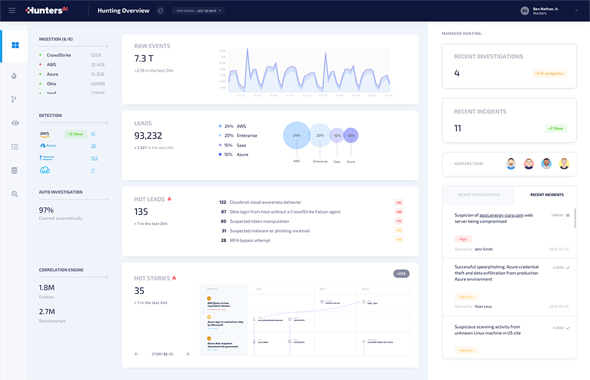Viewport: 590px width, 380px height.
Task: Open the time range dropdown
Action: tap(199, 11)
